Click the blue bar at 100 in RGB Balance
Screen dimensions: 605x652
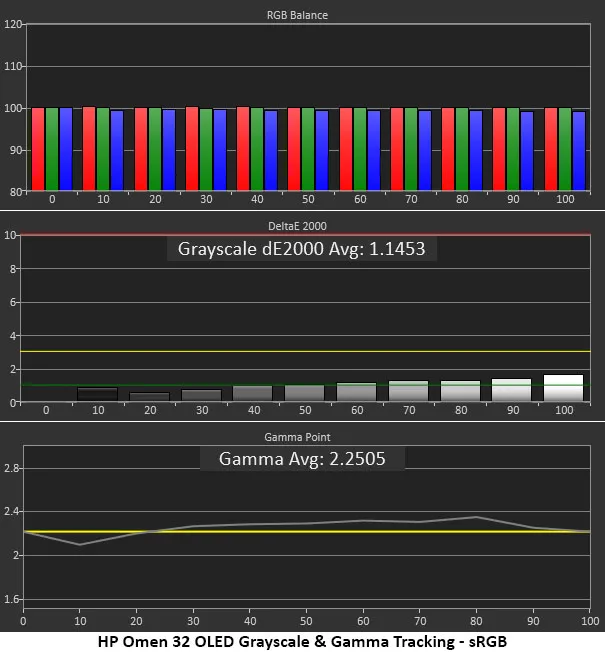(x=579, y=149)
